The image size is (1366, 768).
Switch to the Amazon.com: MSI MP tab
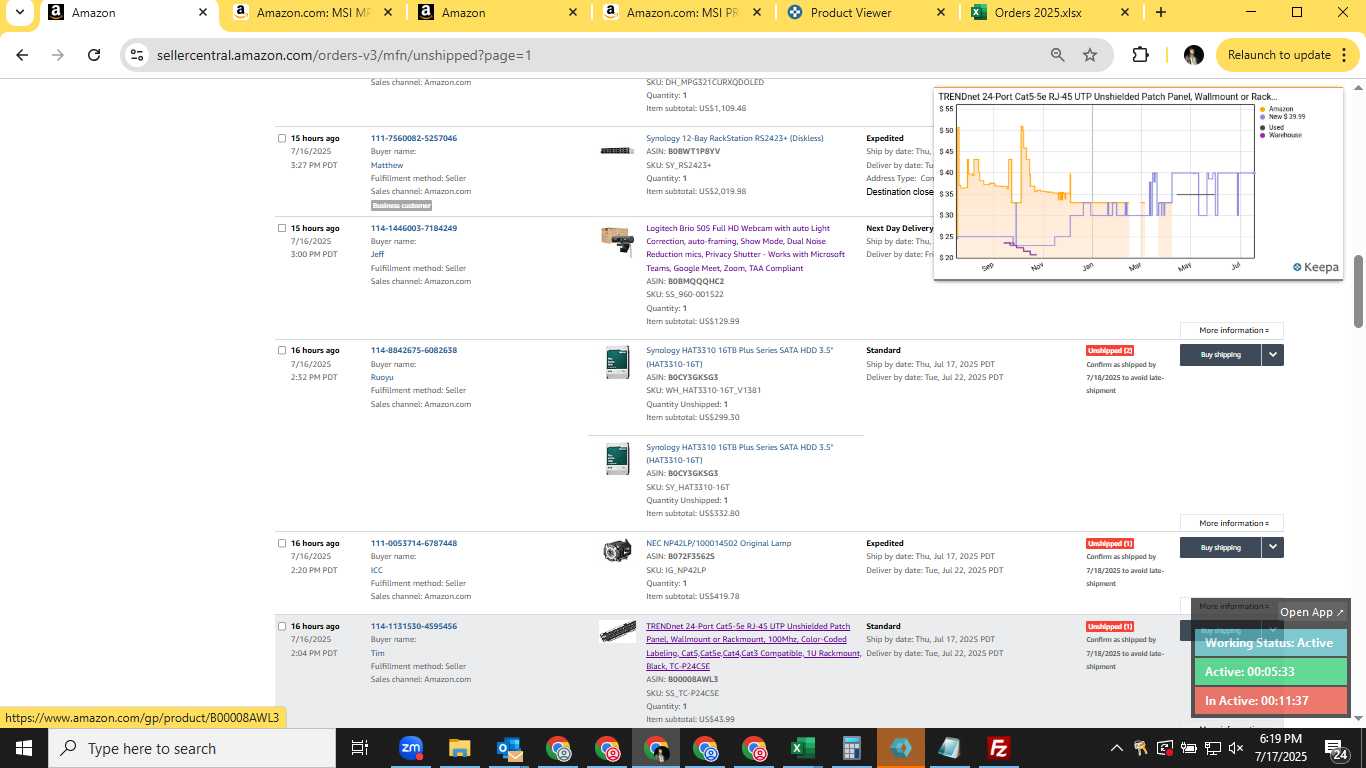tap(313, 13)
